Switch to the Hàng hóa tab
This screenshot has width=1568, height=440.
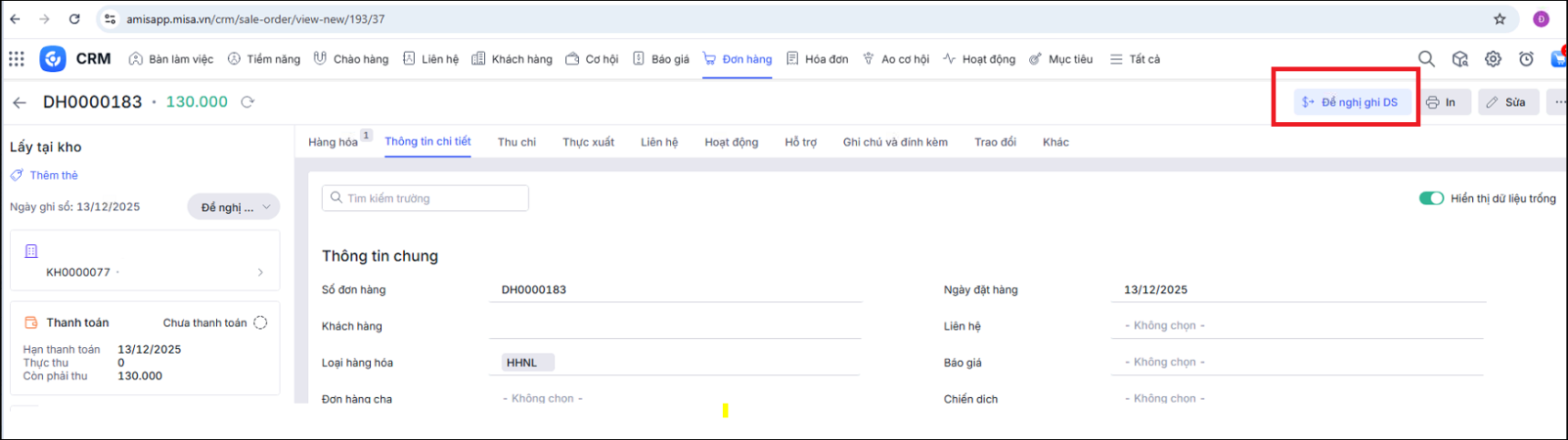coord(333,142)
